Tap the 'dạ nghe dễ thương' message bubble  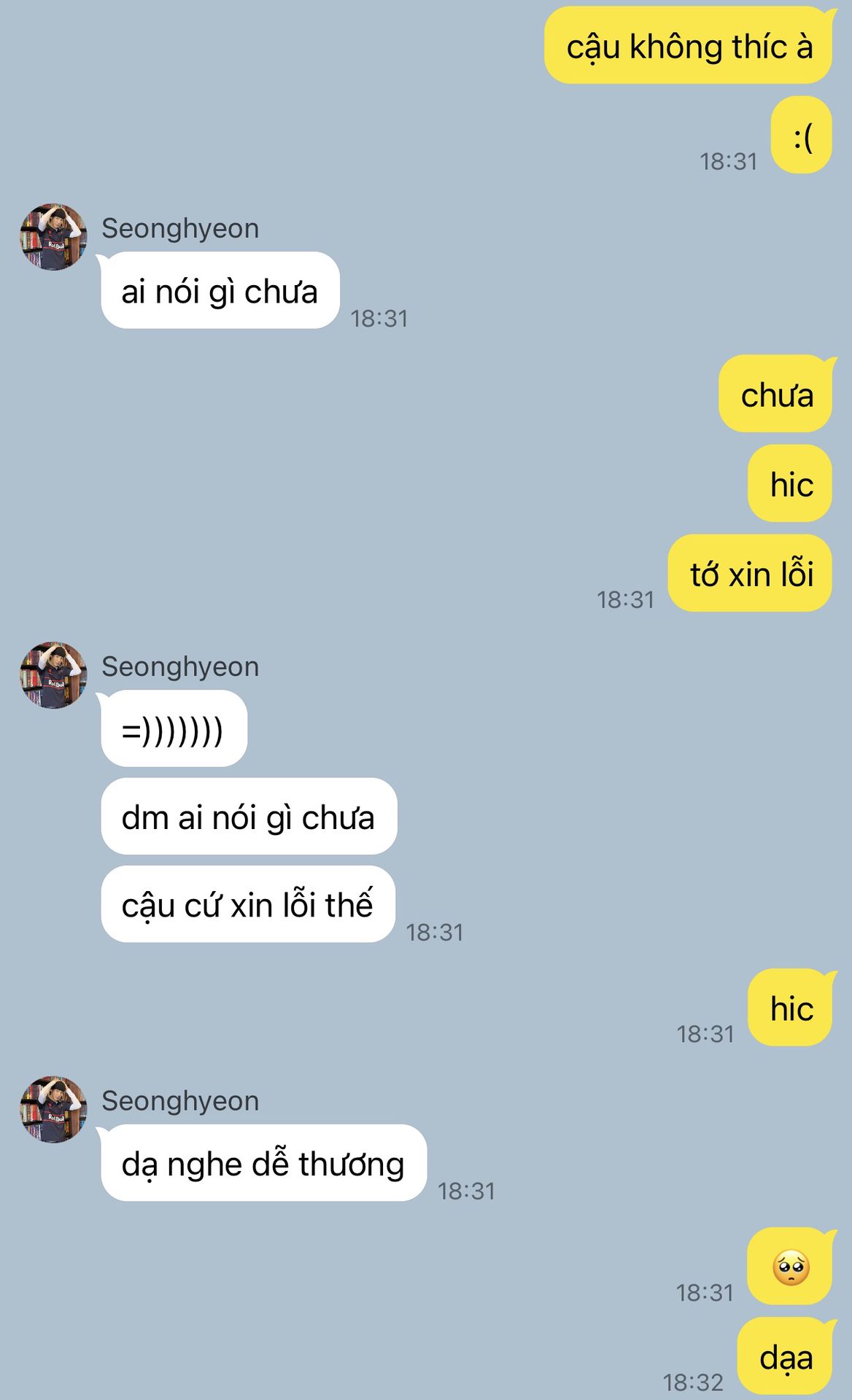(263, 1163)
